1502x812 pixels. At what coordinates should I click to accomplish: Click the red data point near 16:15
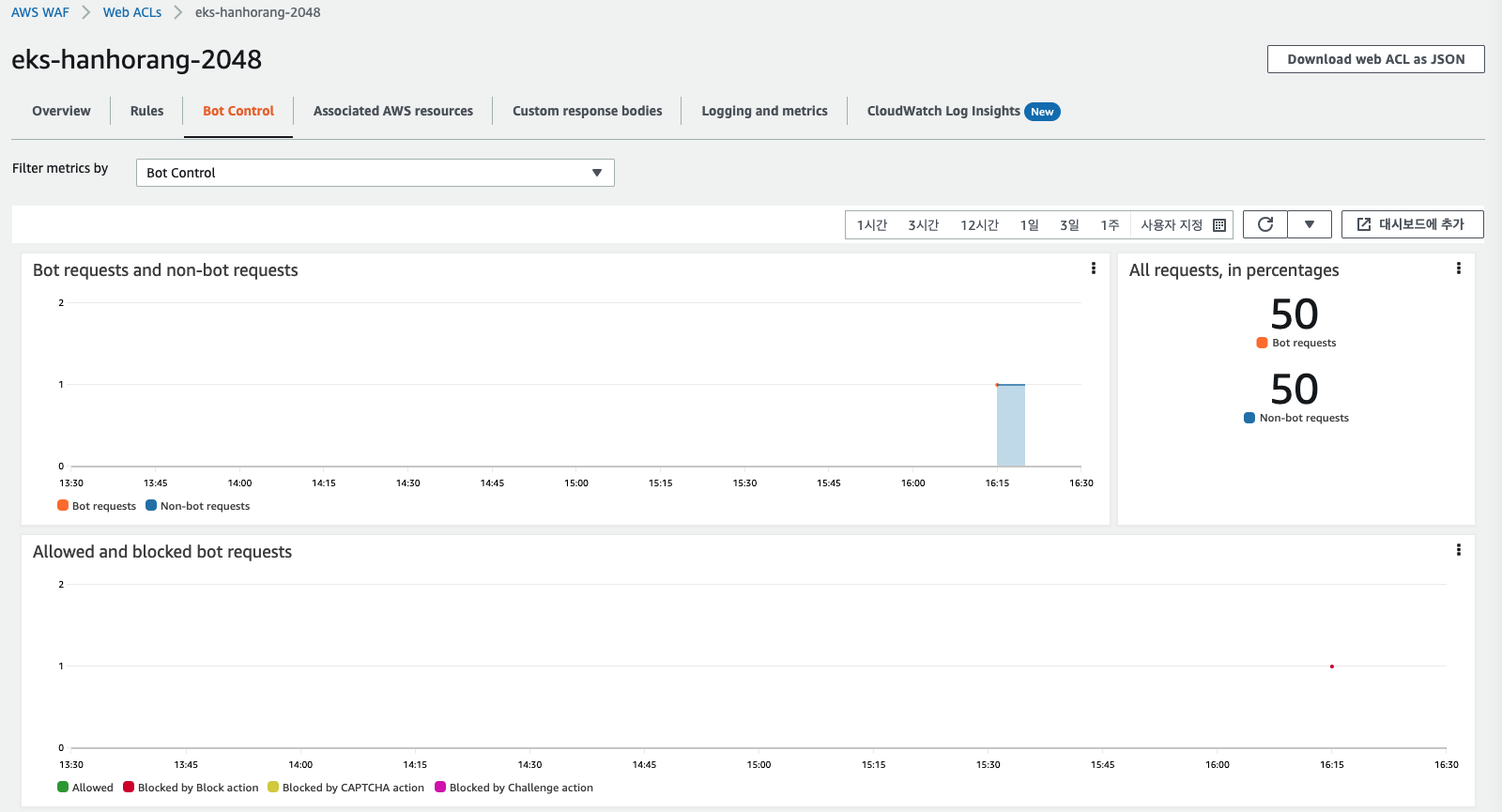pos(1332,666)
